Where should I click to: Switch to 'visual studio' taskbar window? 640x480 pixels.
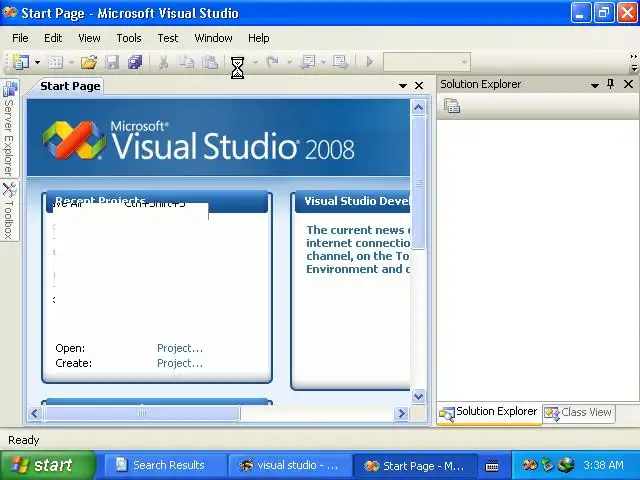tap(289, 465)
